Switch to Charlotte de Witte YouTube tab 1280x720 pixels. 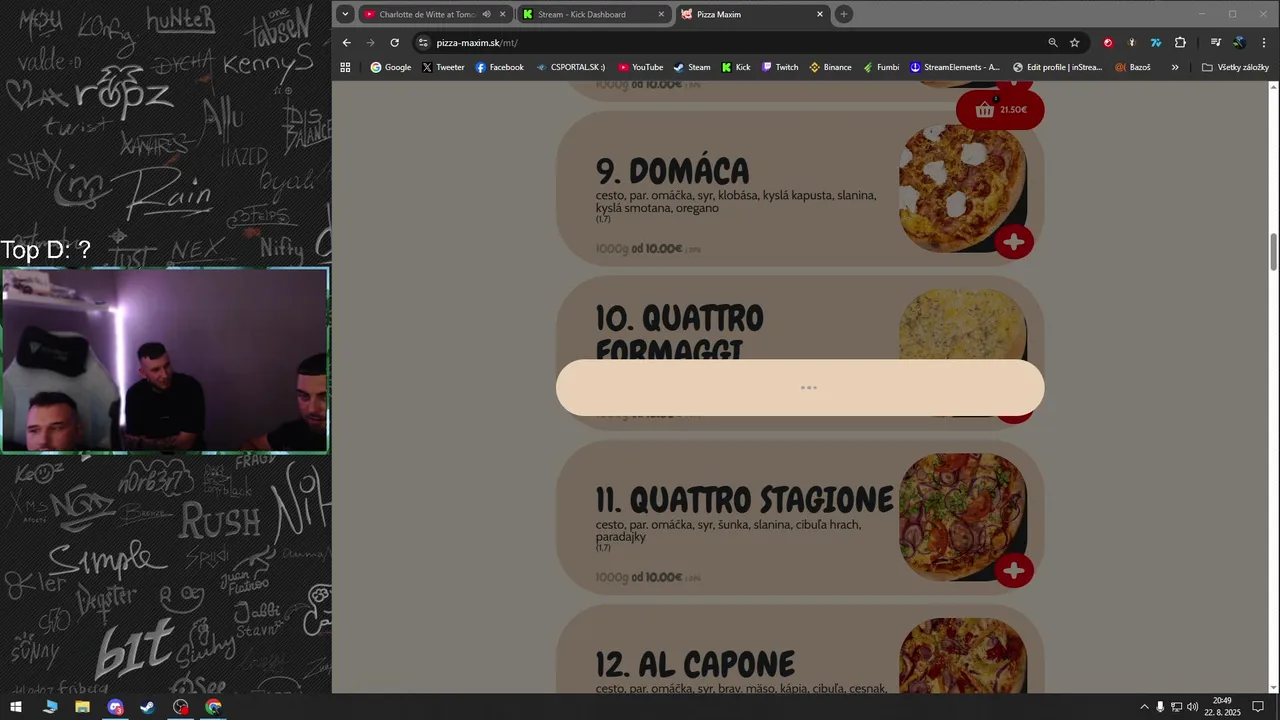point(426,14)
